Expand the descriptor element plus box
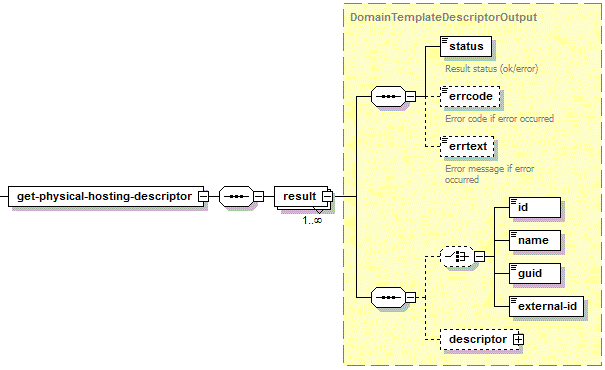605x370 pixels. [x=519, y=340]
